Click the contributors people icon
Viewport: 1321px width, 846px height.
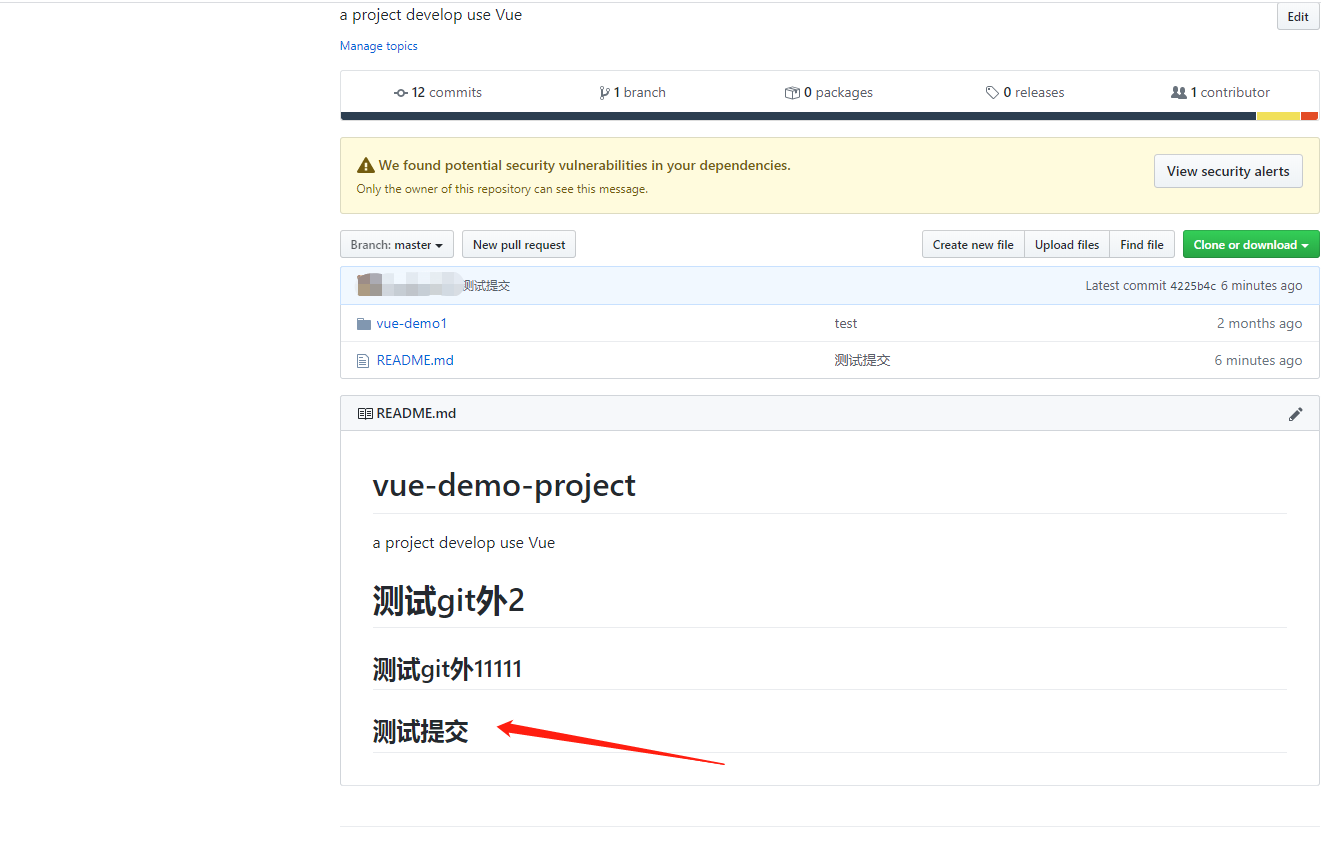[1179, 92]
